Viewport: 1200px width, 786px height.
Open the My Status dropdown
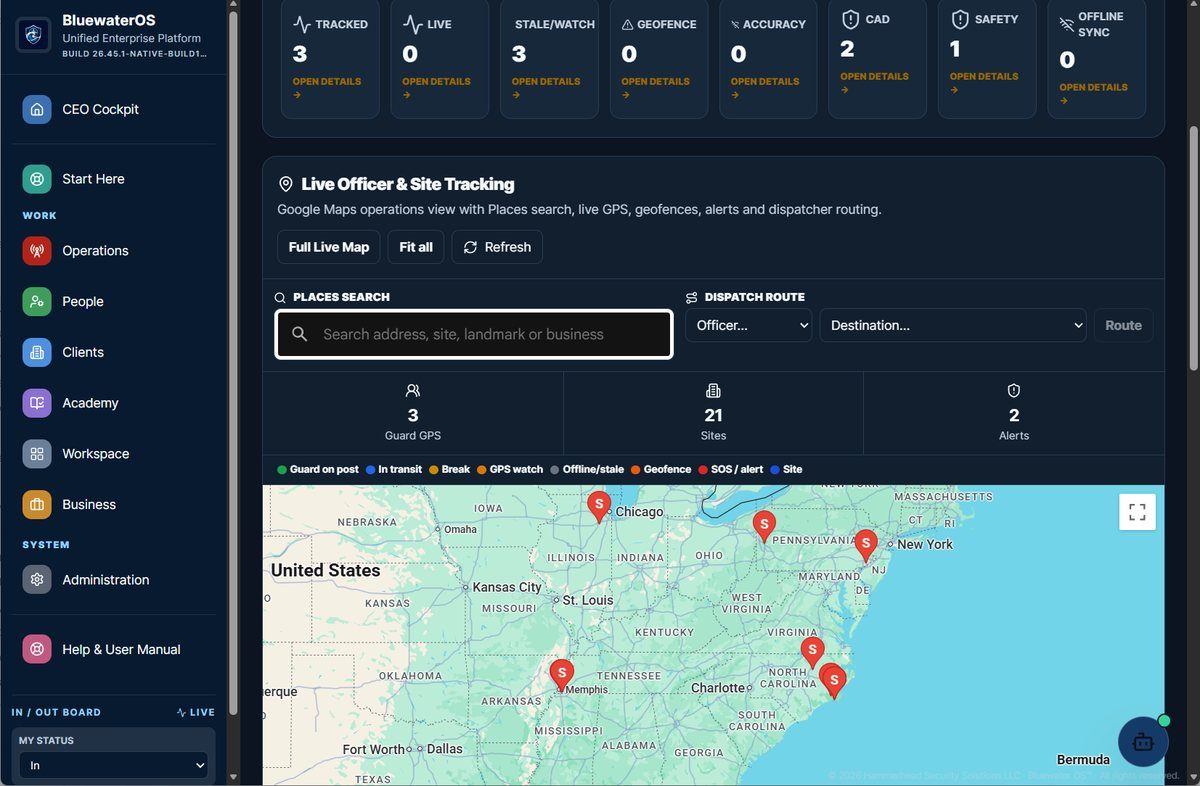coord(113,765)
